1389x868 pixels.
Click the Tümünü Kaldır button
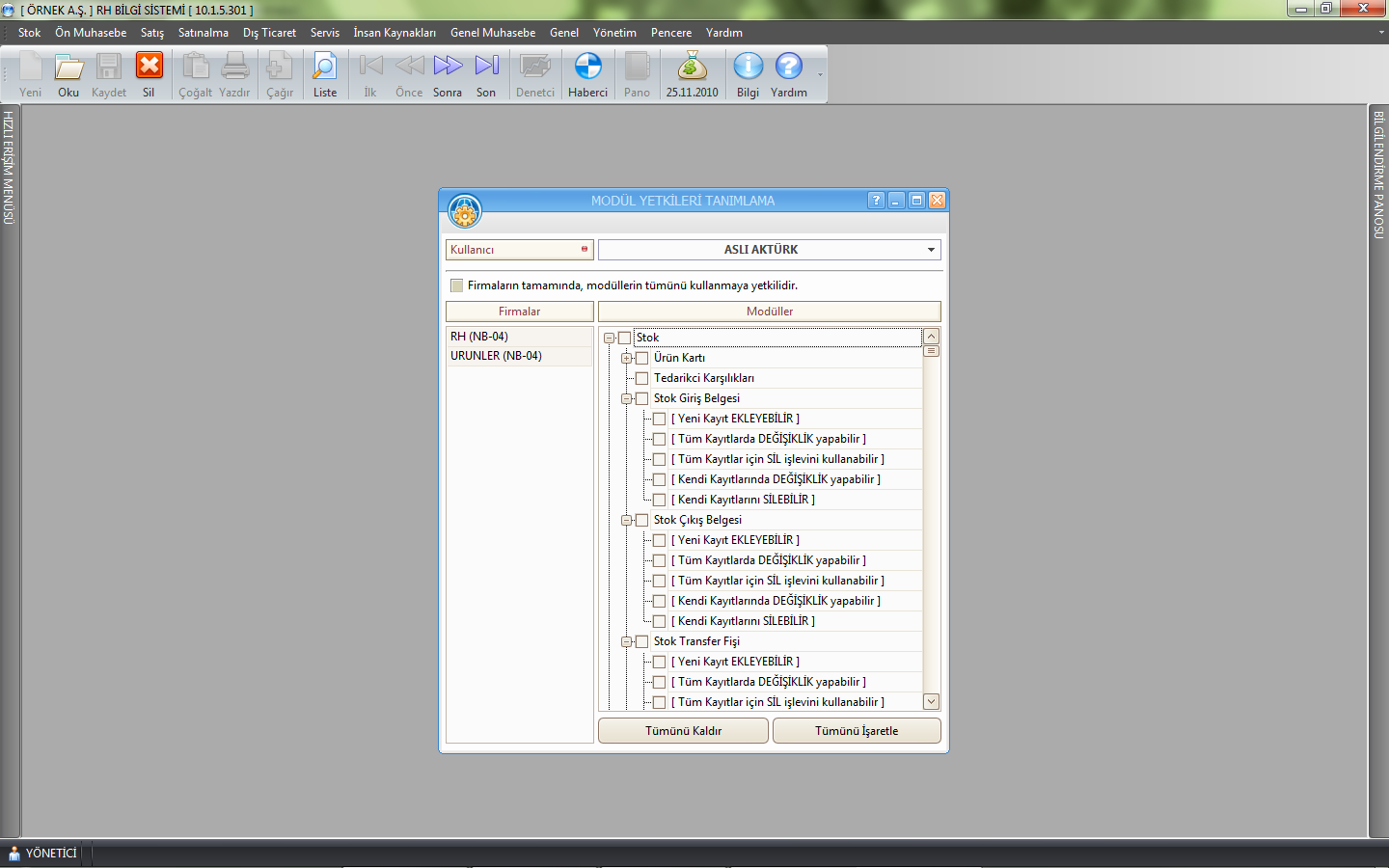point(683,731)
